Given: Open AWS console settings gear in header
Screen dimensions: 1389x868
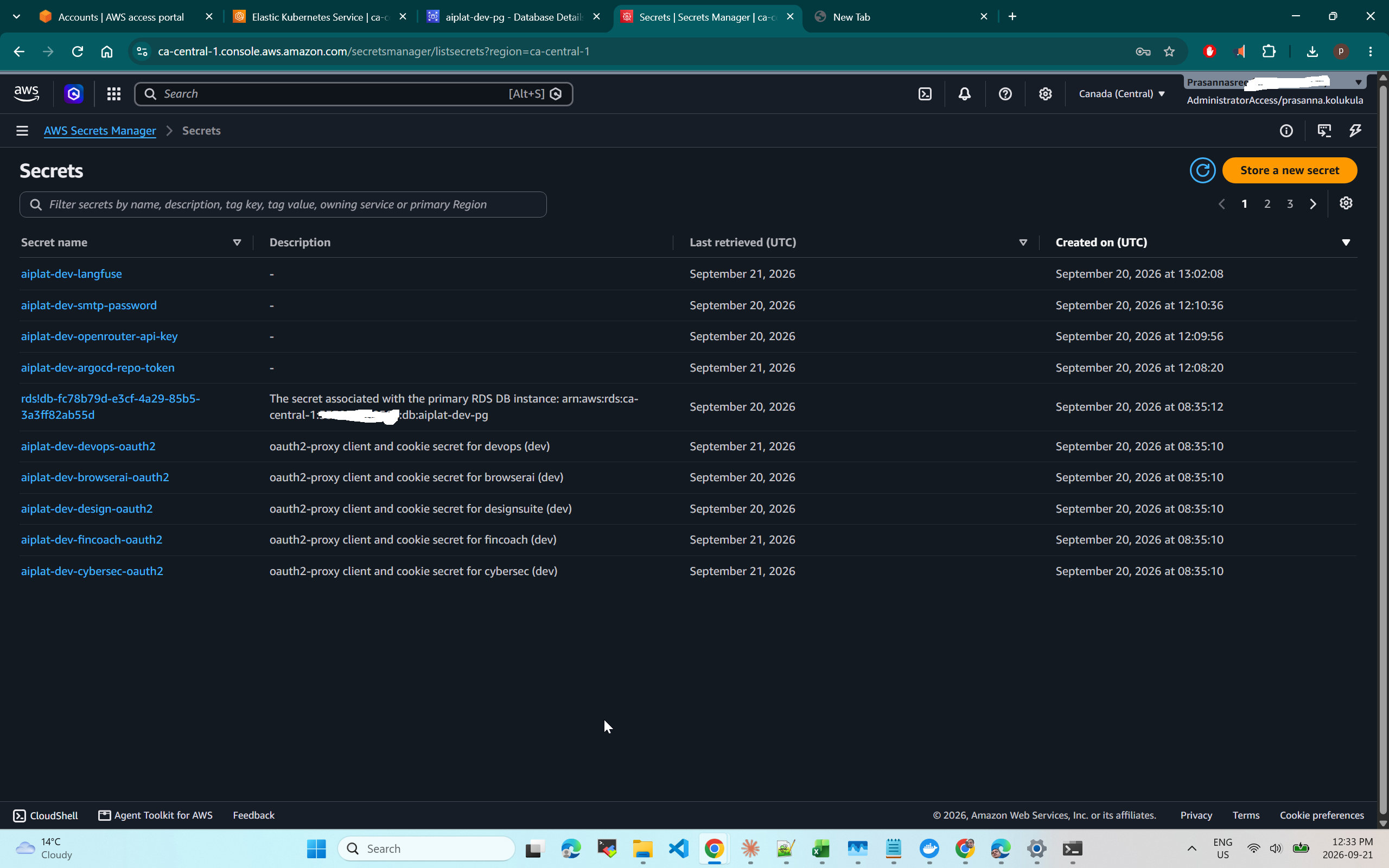Looking at the screenshot, I should pyautogui.click(x=1045, y=93).
